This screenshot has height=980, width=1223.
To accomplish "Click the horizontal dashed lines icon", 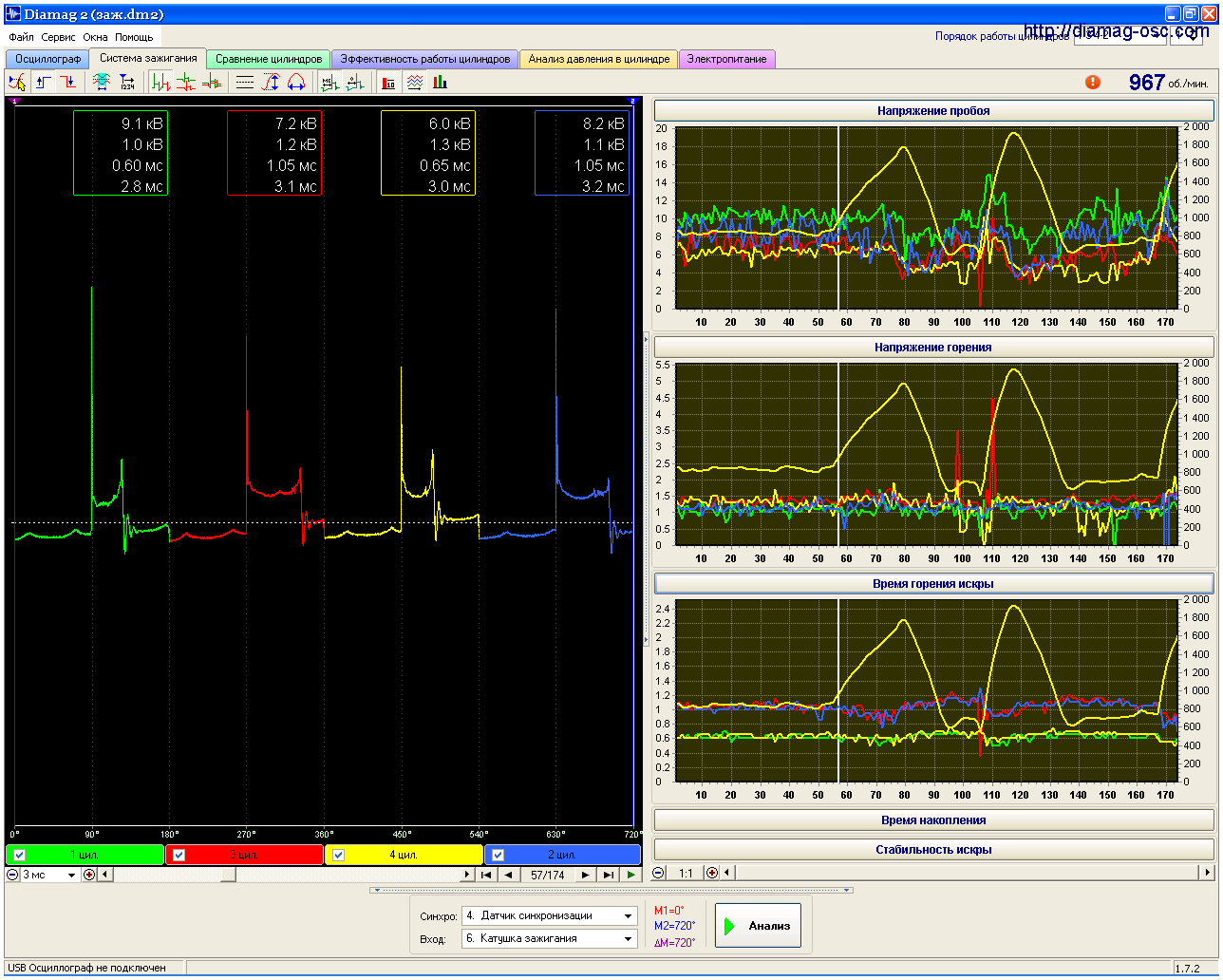I will pyautogui.click(x=245, y=83).
